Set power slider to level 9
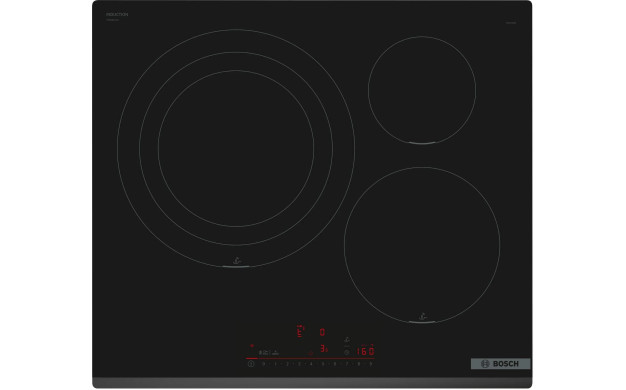This screenshot has height=390, width=626. coord(370,364)
